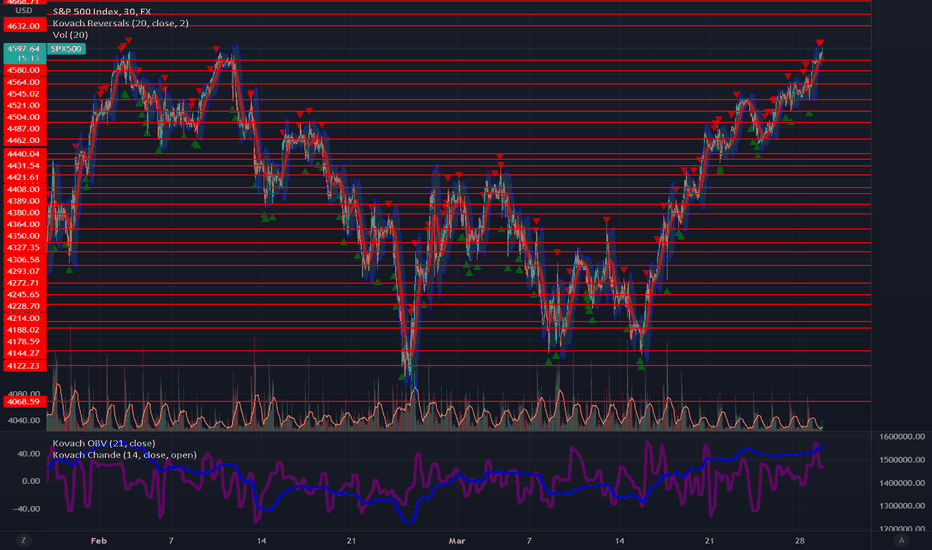Click the 4228.70 price level label
Image resolution: width=932 pixels, height=550 pixels.
pos(24,306)
